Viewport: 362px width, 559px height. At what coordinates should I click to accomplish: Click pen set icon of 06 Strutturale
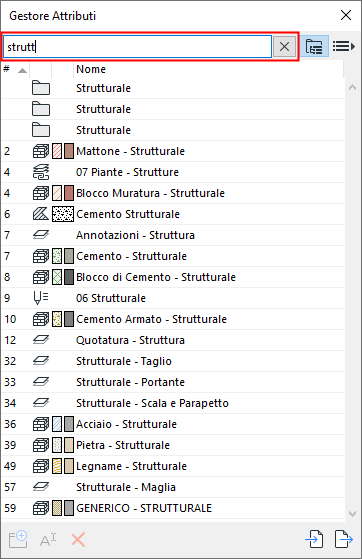pyautogui.click(x=41, y=298)
